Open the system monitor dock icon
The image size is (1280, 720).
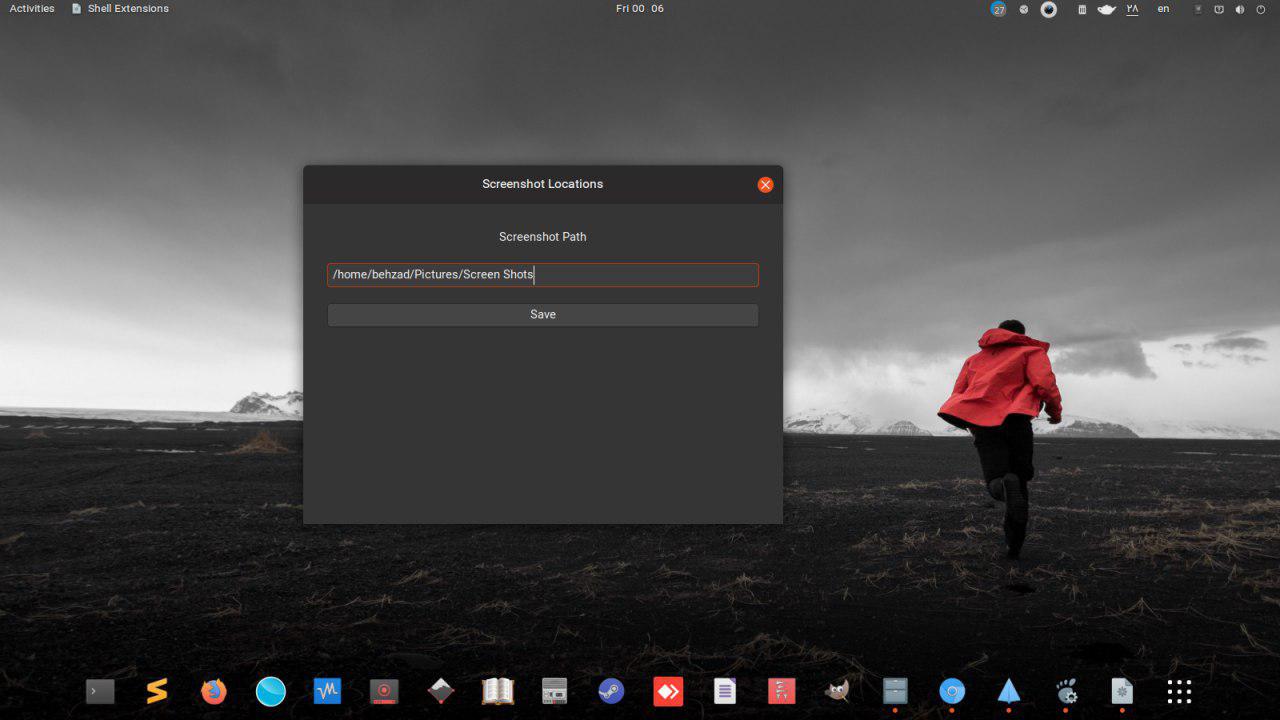pyautogui.click(x=327, y=691)
